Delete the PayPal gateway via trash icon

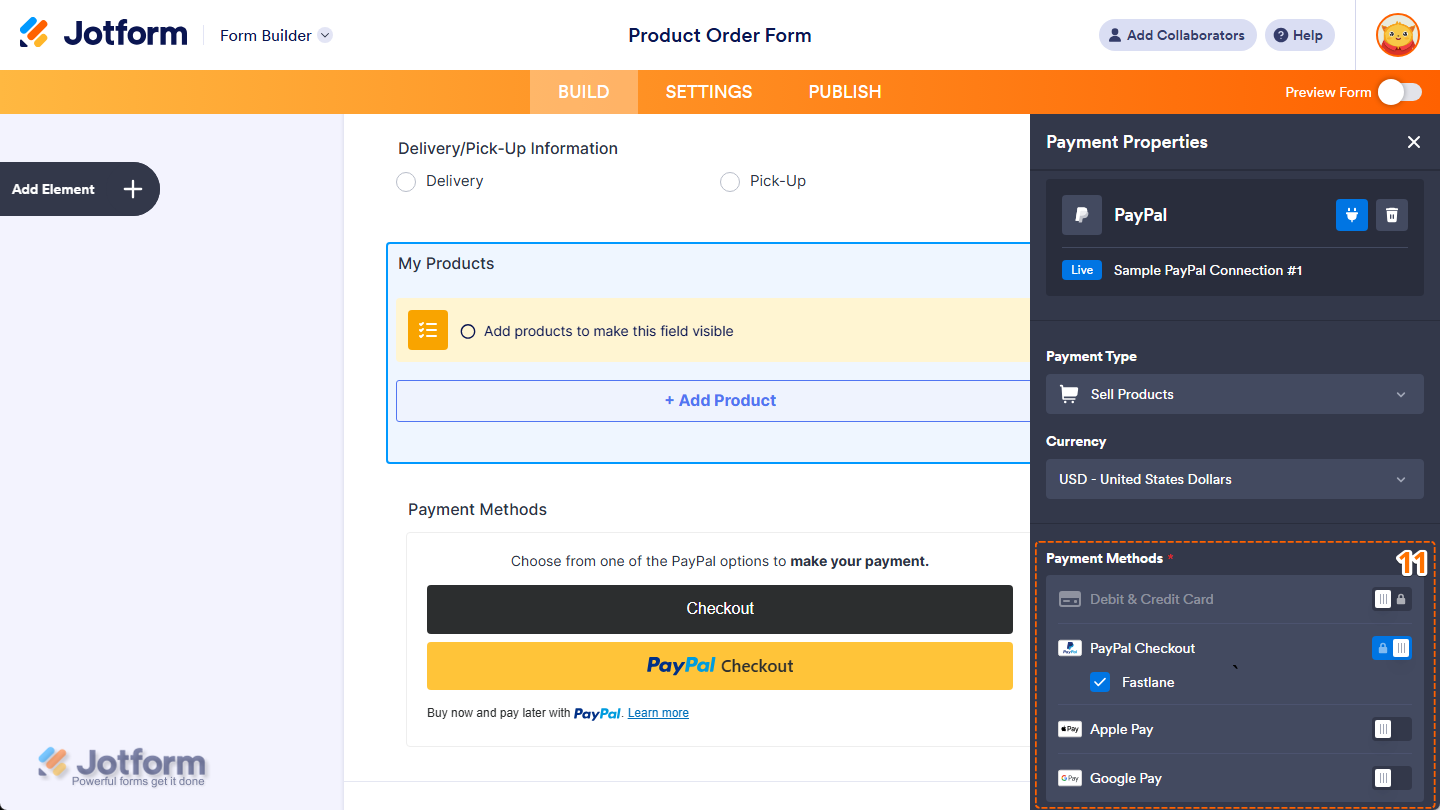click(1391, 215)
